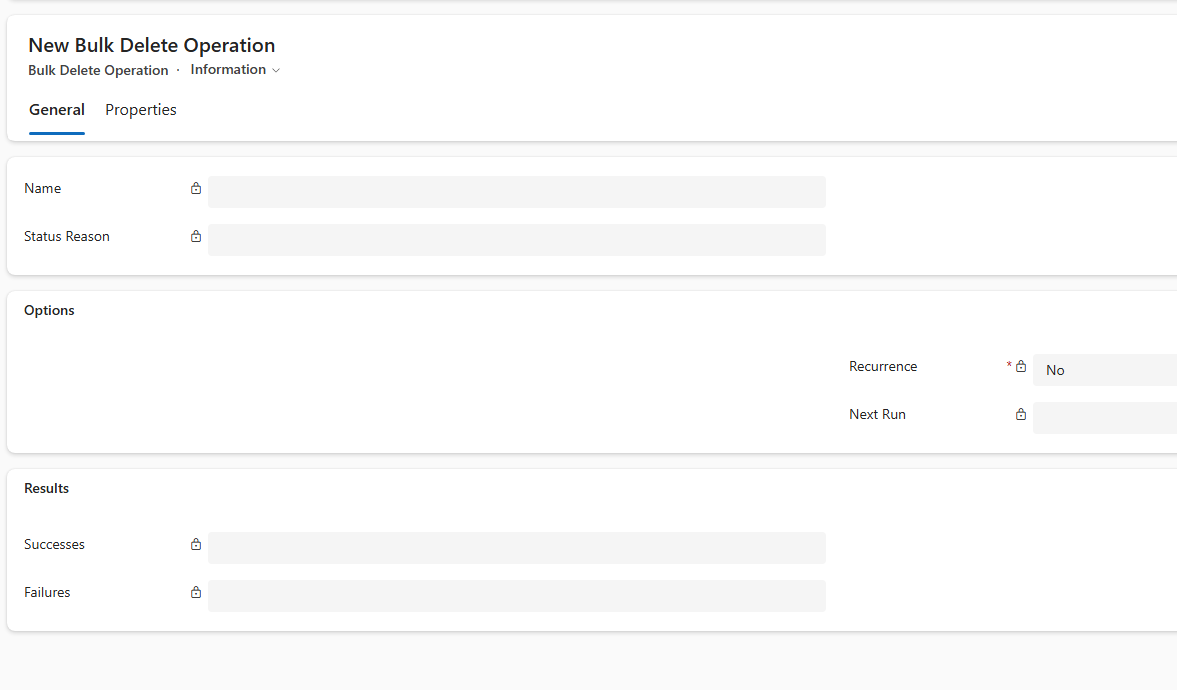
Task: Expand the Information form selector
Action: [x=235, y=70]
